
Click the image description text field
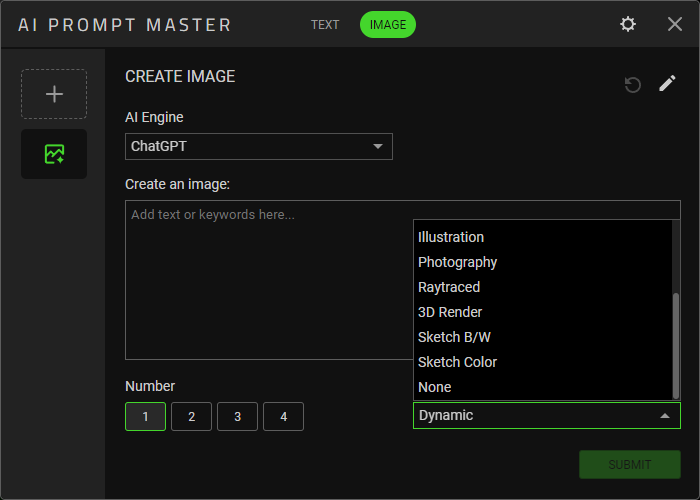pos(268,280)
